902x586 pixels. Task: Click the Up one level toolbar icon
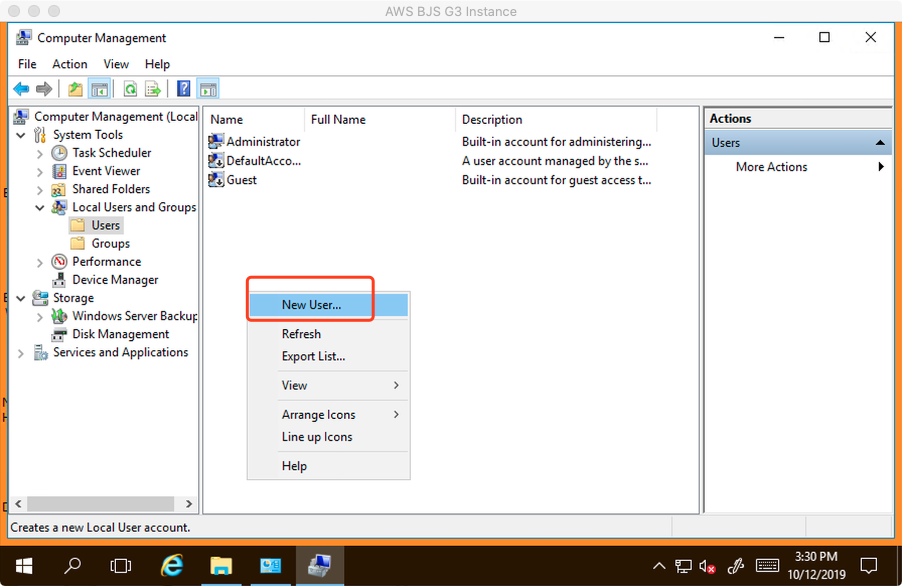tap(76, 89)
